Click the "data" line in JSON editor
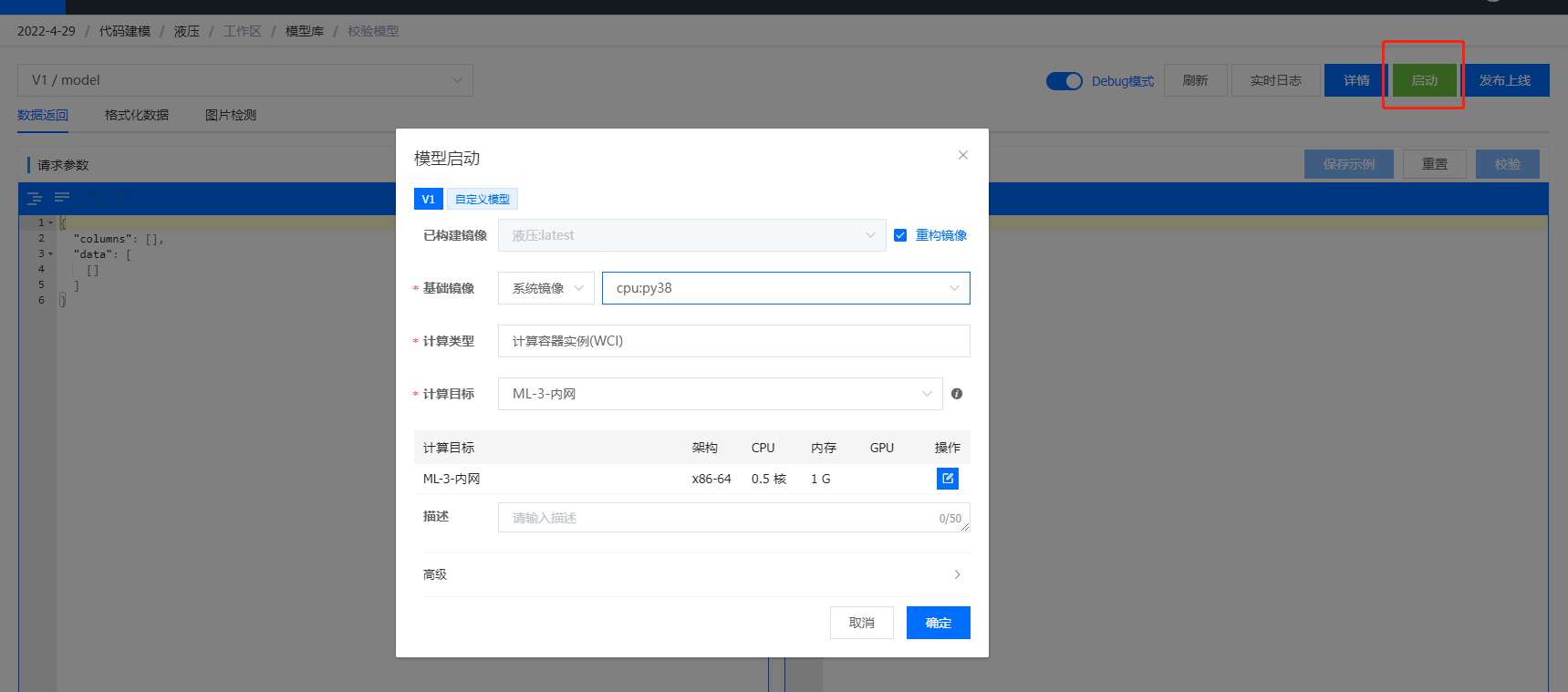The width and height of the screenshot is (1568, 692). click(102, 254)
